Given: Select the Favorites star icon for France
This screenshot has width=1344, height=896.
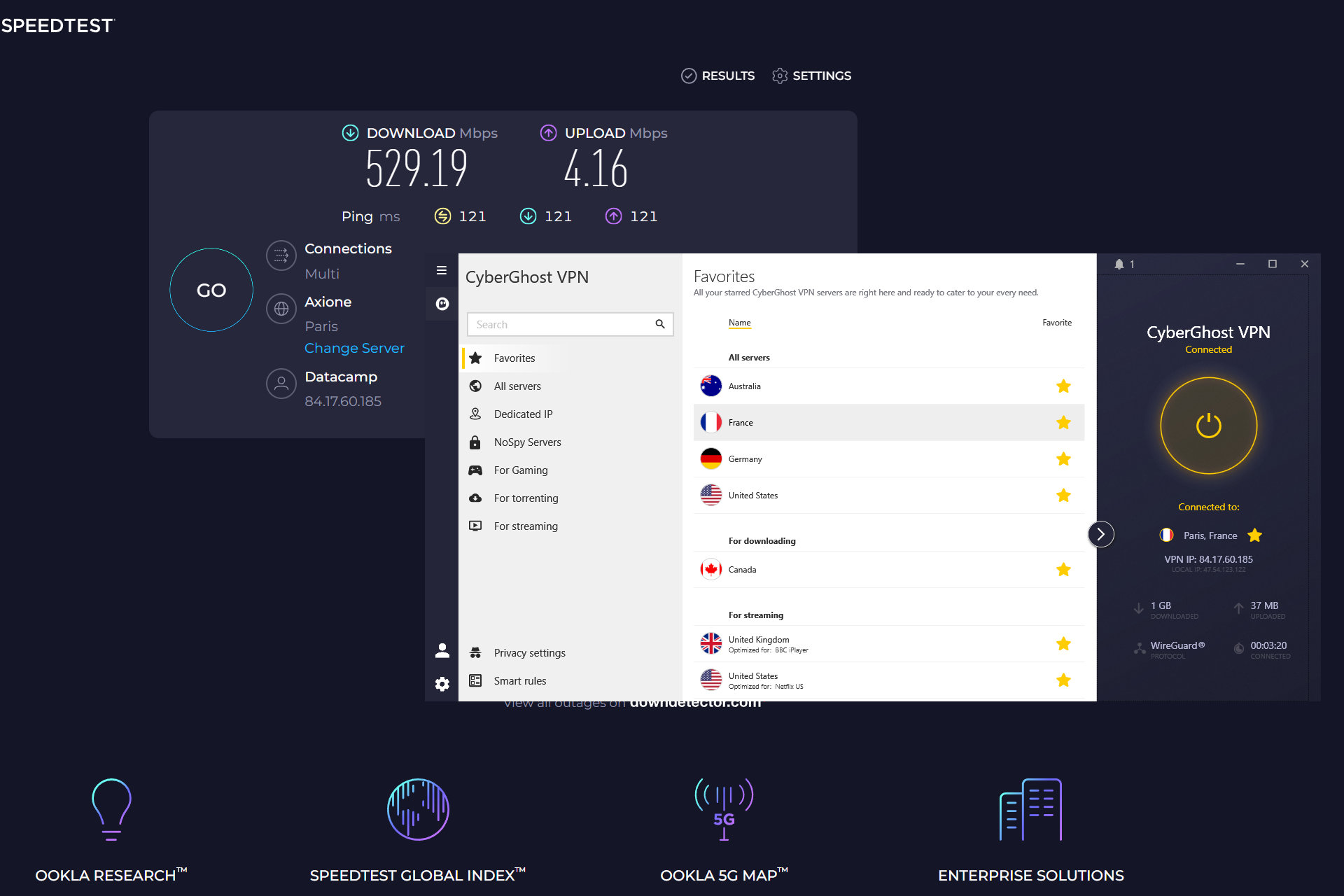Looking at the screenshot, I should [x=1064, y=421].
